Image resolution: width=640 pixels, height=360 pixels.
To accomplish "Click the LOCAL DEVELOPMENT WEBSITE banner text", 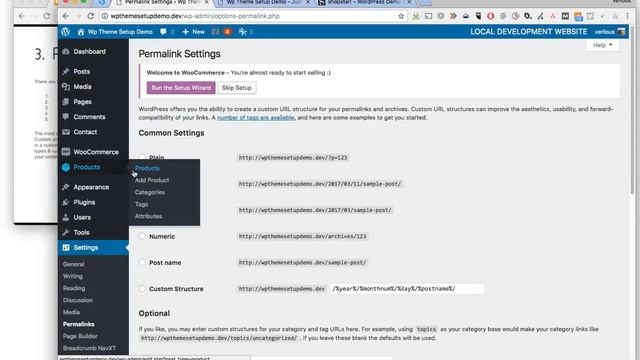I will click(x=529, y=31).
